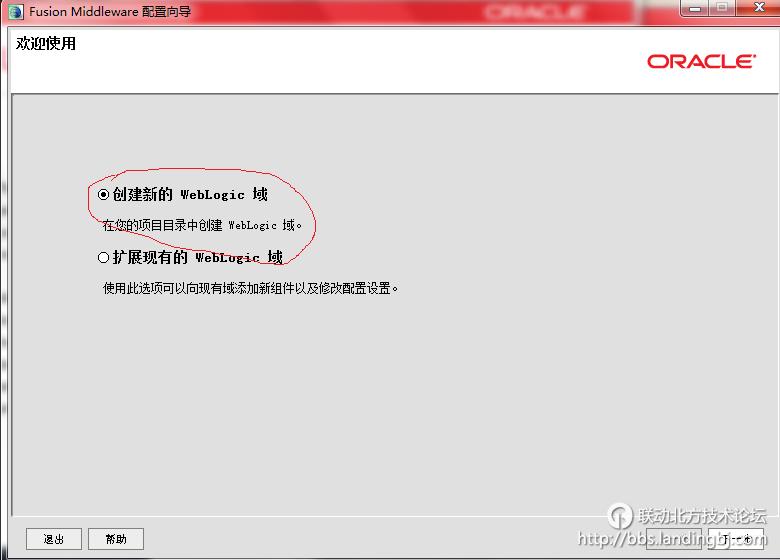Close the configuration wizard window
The width and height of the screenshot is (780, 560).
(759, 7)
